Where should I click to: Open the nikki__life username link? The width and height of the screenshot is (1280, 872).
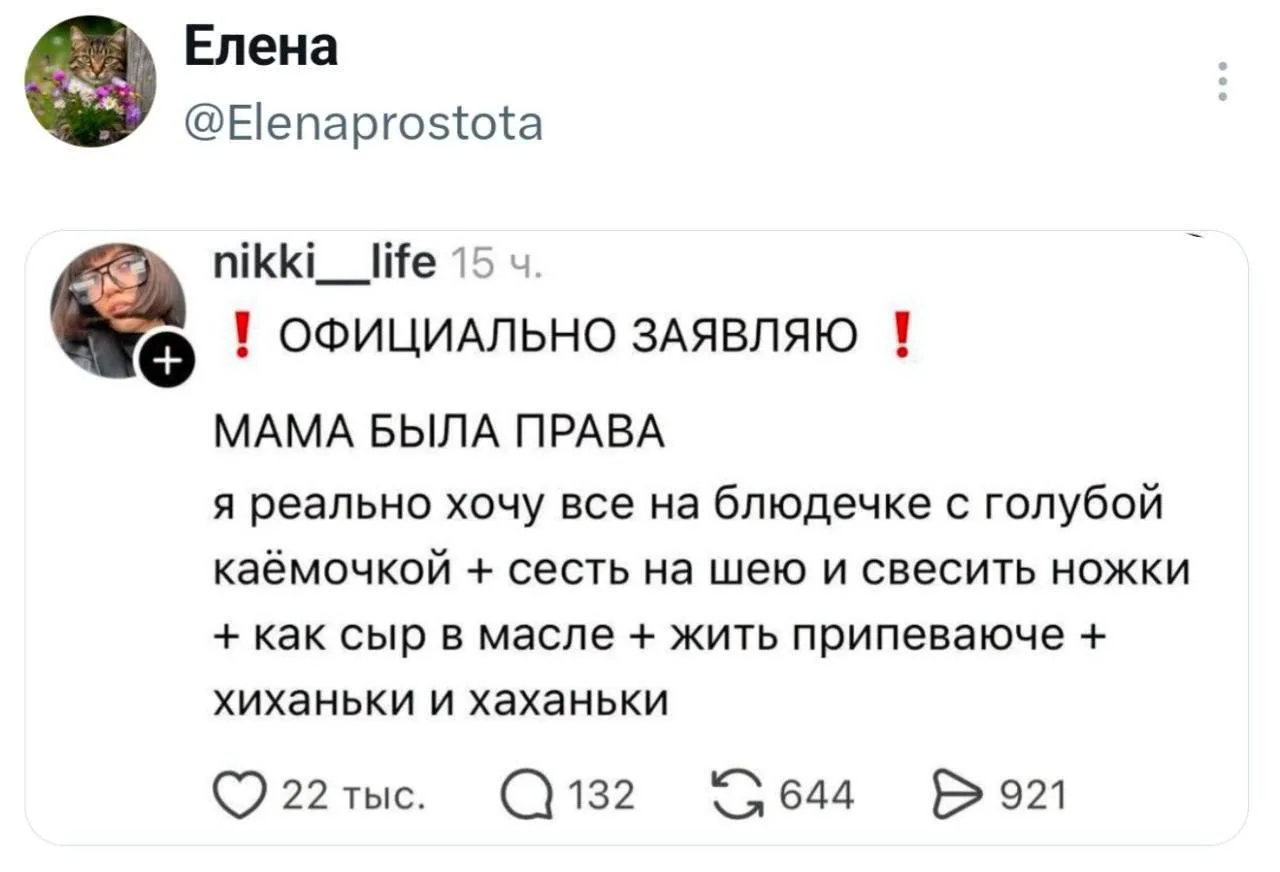coord(324,267)
